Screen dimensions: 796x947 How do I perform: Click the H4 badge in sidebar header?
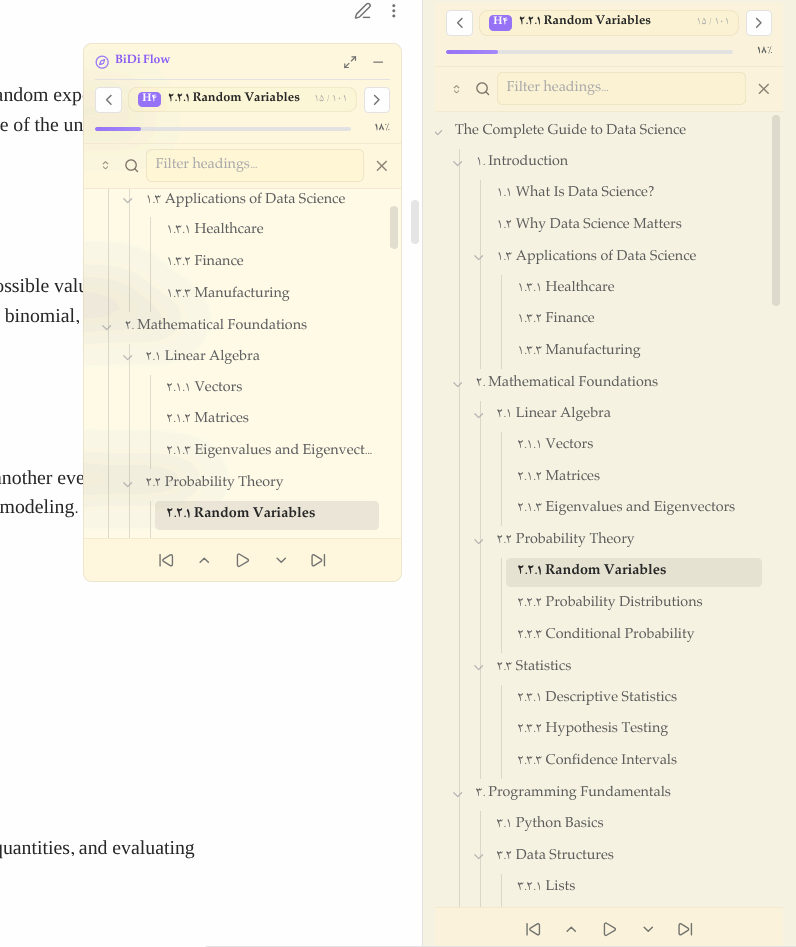pyautogui.click(x=500, y=22)
